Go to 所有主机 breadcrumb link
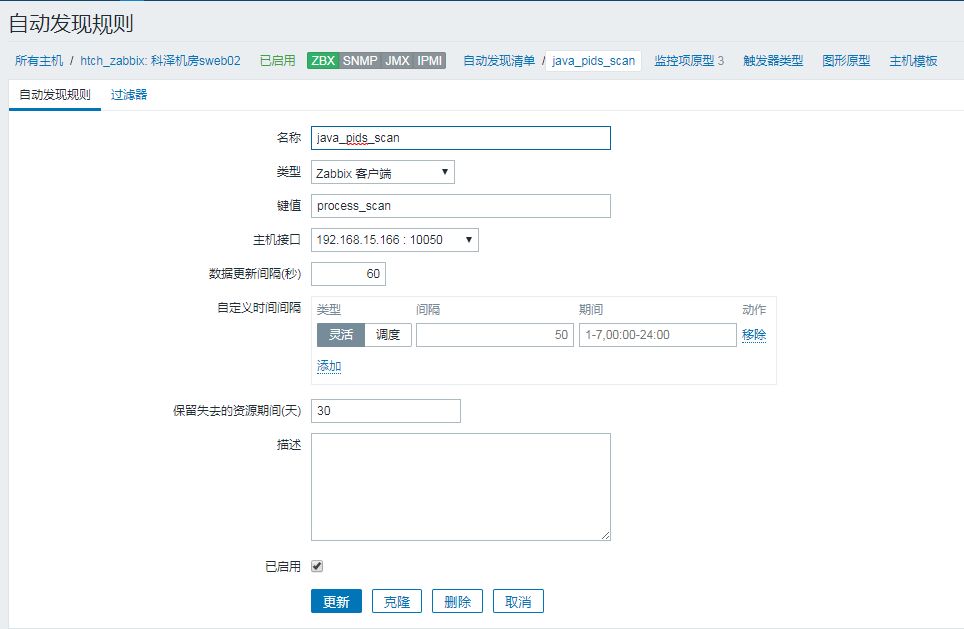 [39, 60]
